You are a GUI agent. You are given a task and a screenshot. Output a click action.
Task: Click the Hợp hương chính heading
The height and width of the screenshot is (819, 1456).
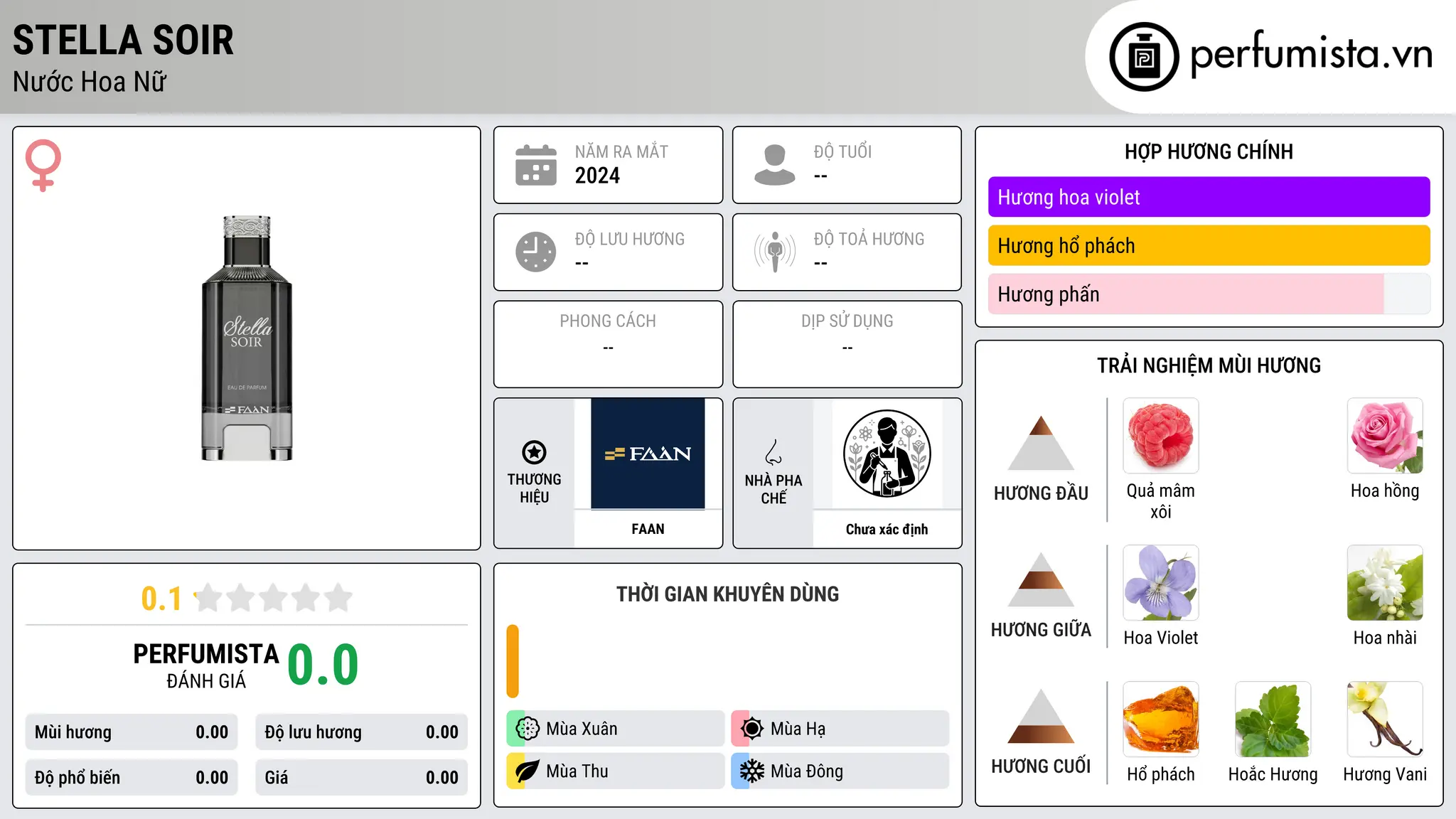pos(1209,151)
